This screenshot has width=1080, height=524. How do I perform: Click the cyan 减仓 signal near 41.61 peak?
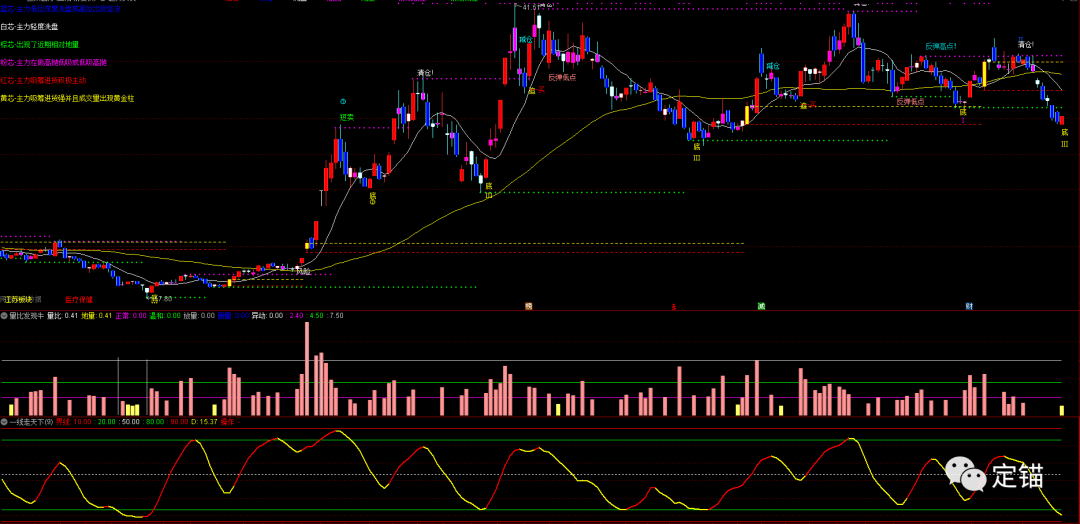click(524, 40)
